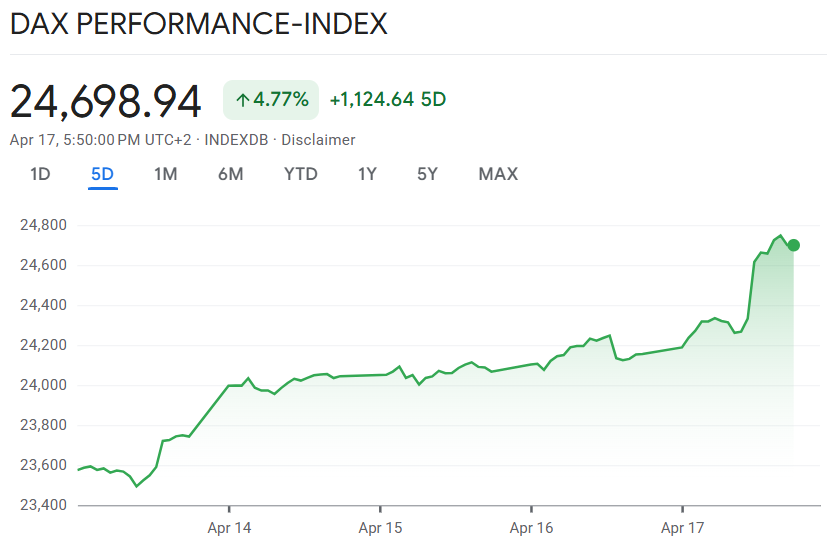Click the DAX PERFORMANCE-INDEX title
This screenshot has width=827, height=547.
pyautogui.click(x=198, y=24)
